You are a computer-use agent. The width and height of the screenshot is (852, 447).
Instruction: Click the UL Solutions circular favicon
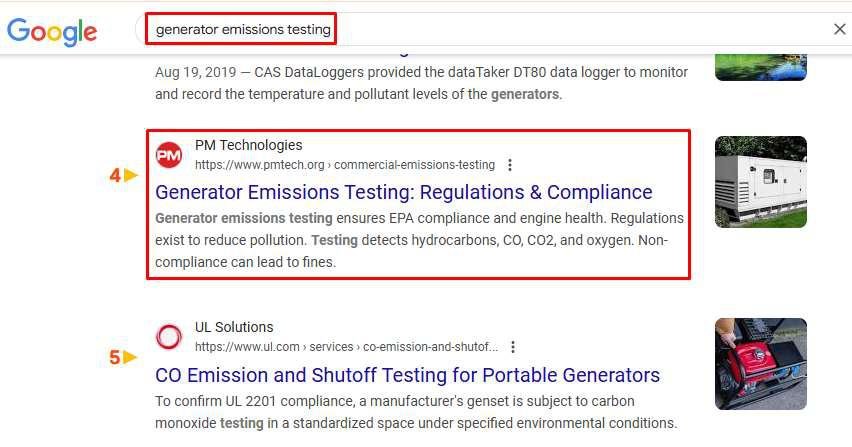[170, 337]
